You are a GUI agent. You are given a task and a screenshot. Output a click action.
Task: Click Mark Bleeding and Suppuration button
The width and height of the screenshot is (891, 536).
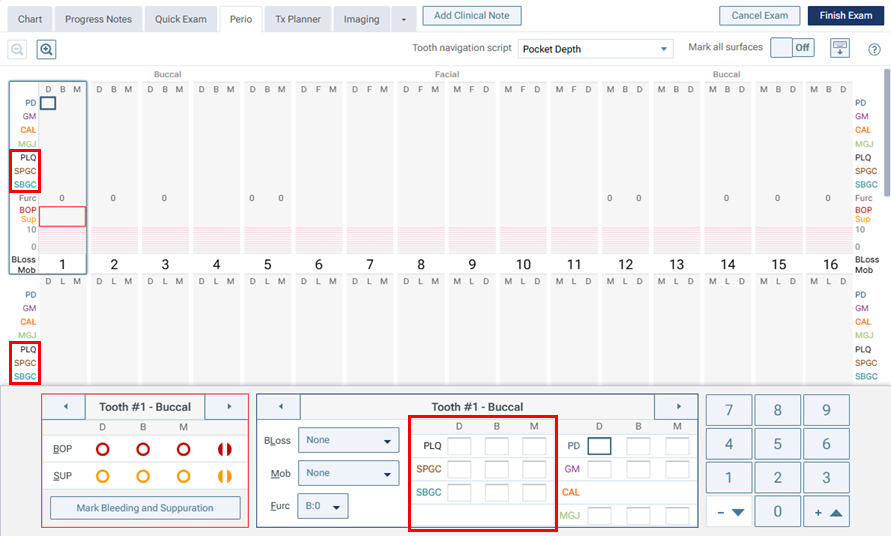[145, 508]
